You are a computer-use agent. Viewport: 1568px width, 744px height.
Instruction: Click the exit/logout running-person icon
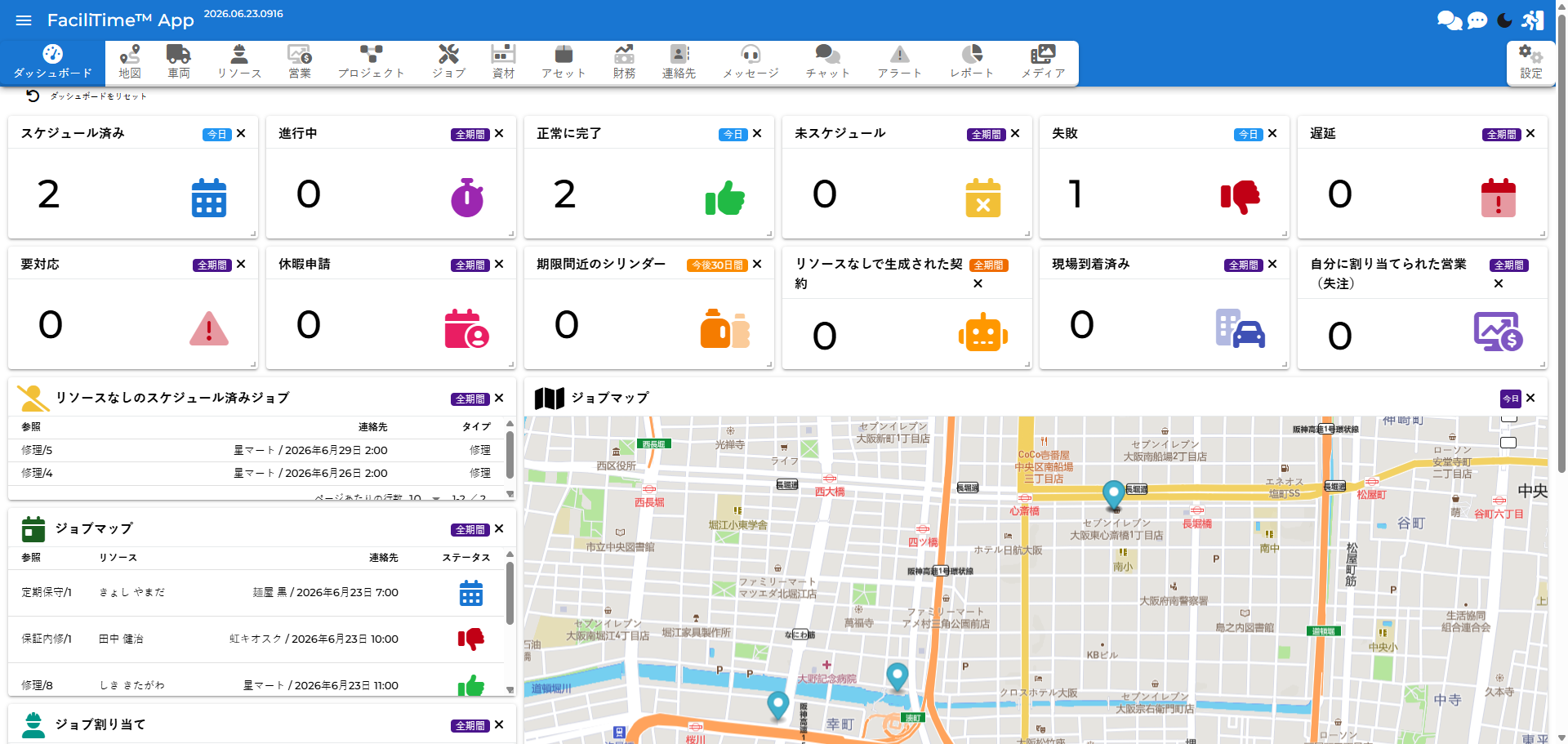point(1533,20)
